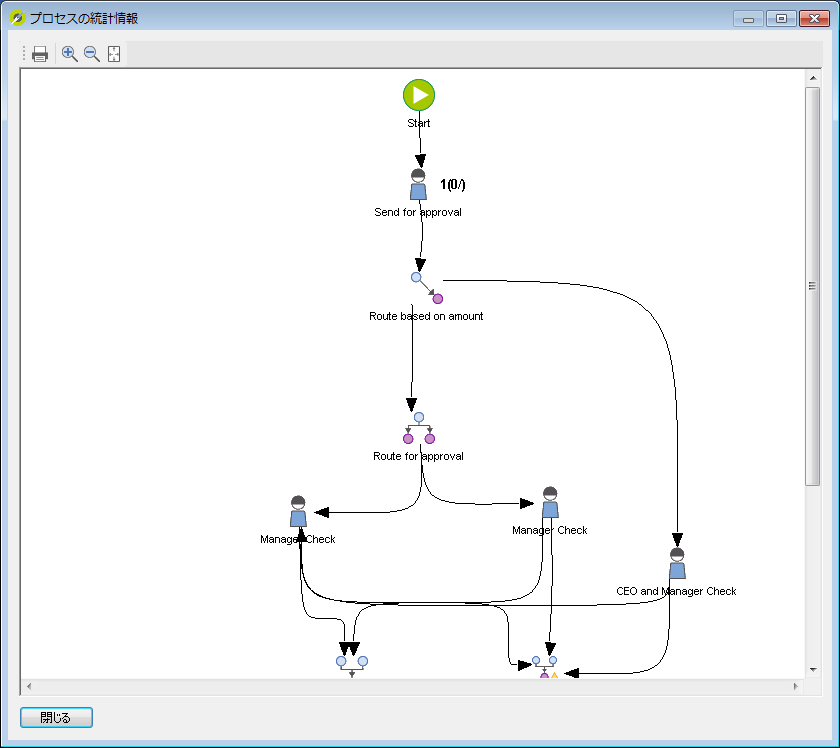Click the CEO and Manager Check label
The height and width of the screenshot is (748, 840).
coord(676,591)
